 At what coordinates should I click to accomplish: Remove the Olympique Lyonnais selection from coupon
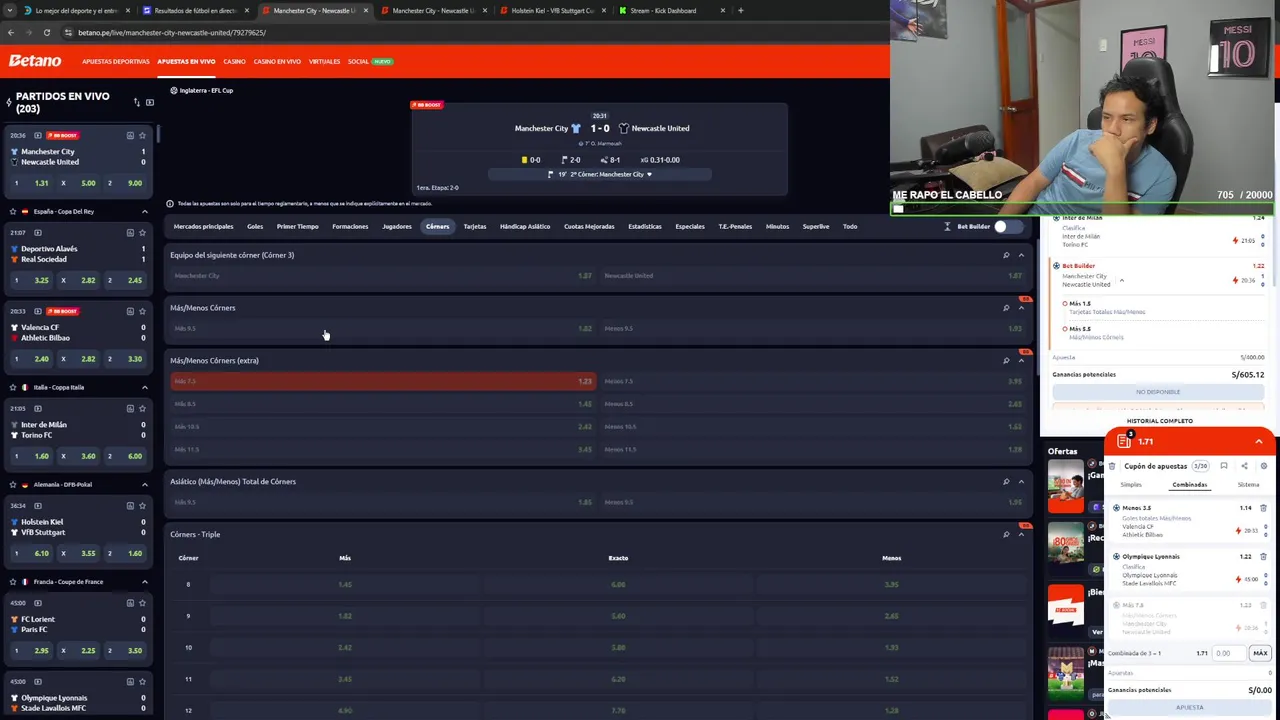[x=1263, y=556]
